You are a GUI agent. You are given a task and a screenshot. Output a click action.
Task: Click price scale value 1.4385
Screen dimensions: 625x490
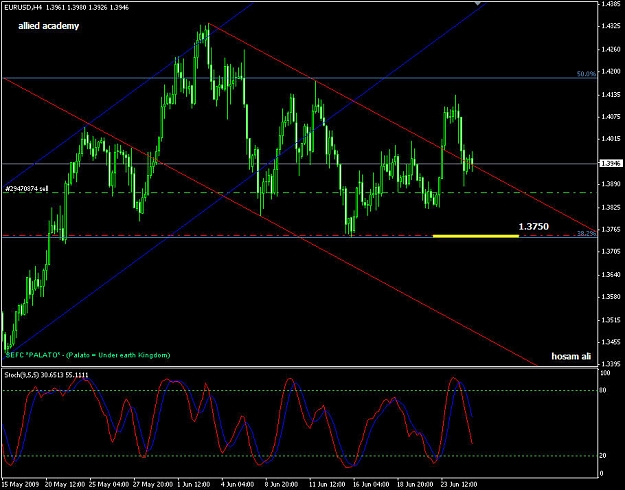click(x=612, y=4)
